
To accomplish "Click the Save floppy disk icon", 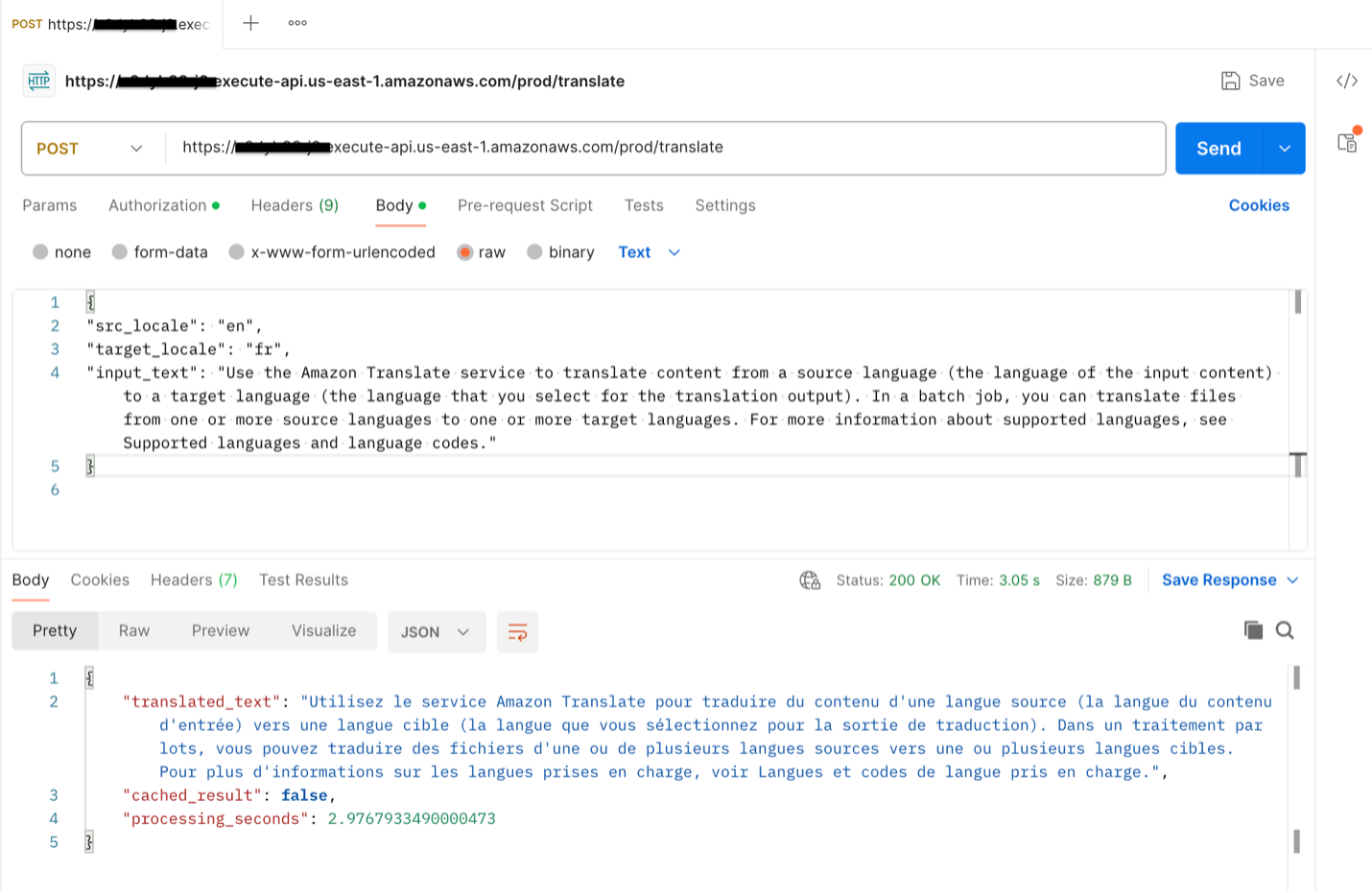I will (1230, 81).
